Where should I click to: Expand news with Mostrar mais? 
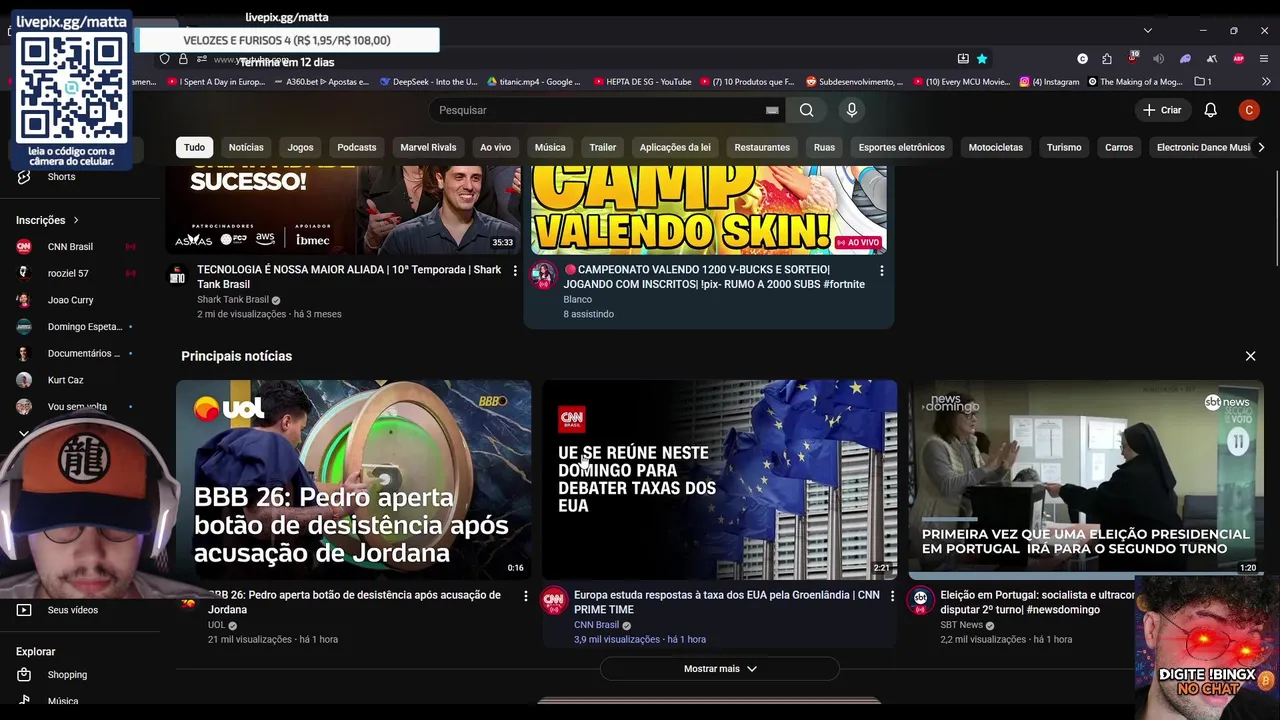pyautogui.click(x=720, y=669)
